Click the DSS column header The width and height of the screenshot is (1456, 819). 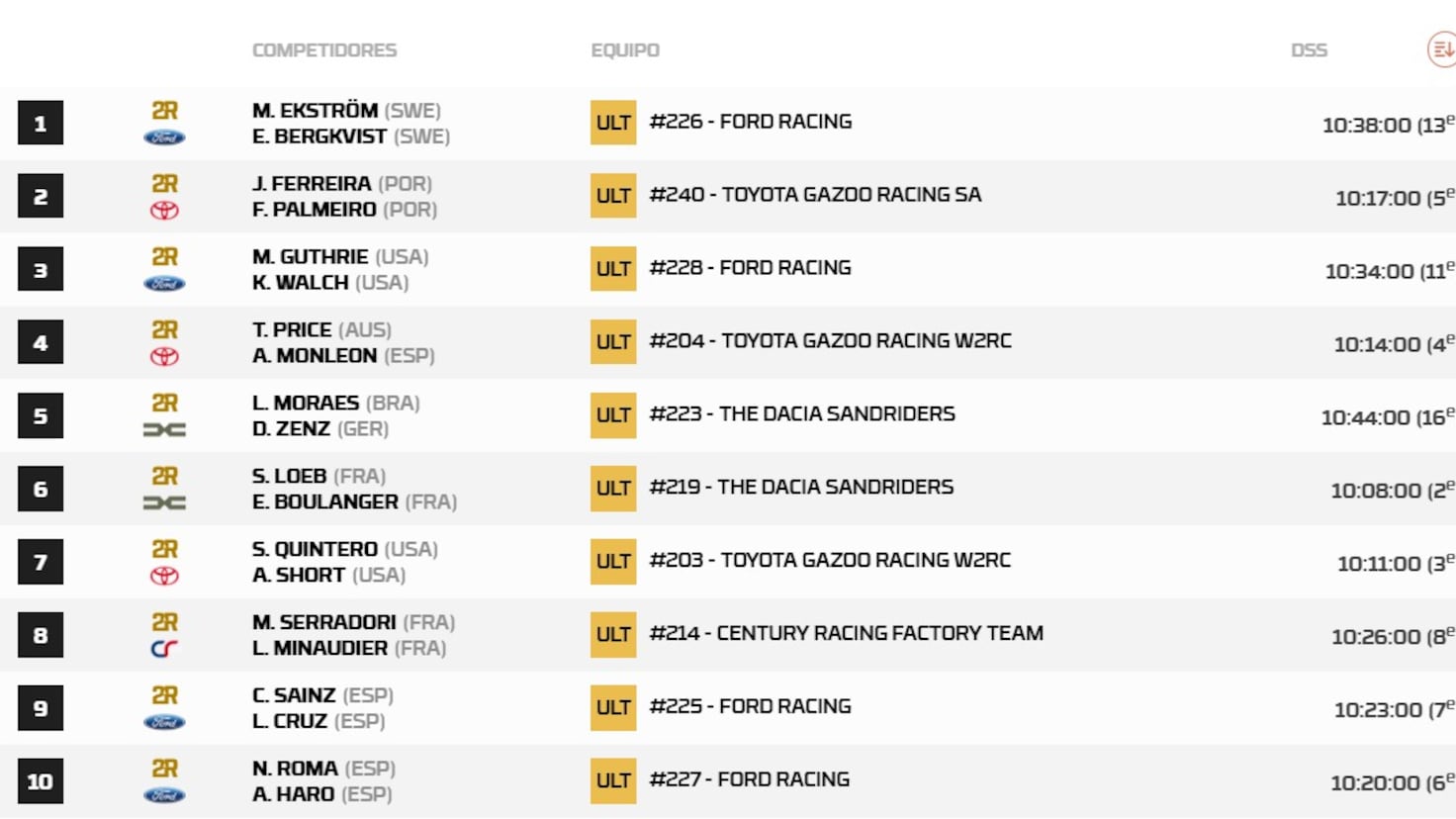[x=1309, y=50]
